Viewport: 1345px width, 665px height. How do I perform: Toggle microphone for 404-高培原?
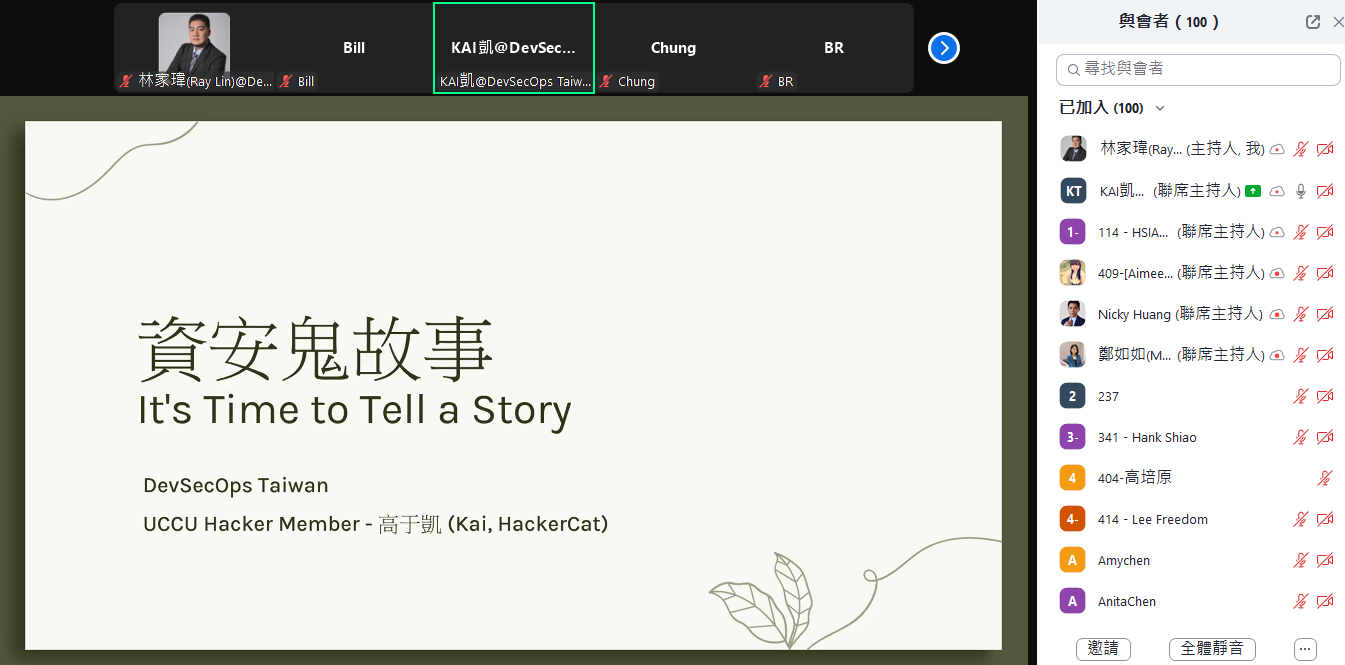1325,479
